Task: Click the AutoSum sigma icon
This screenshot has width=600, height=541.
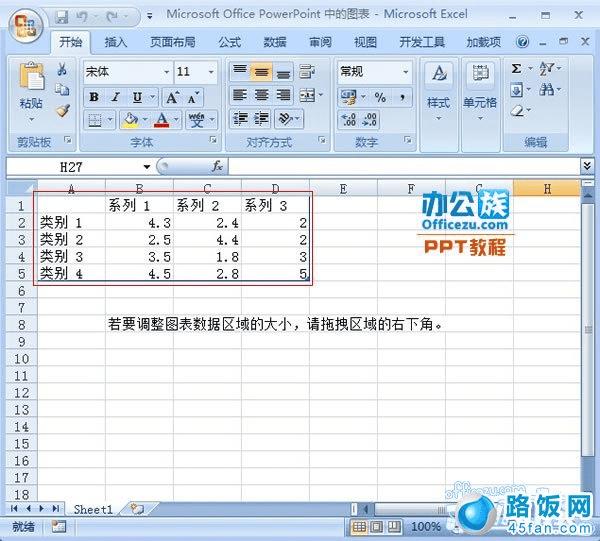Action: click(x=516, y=69)
